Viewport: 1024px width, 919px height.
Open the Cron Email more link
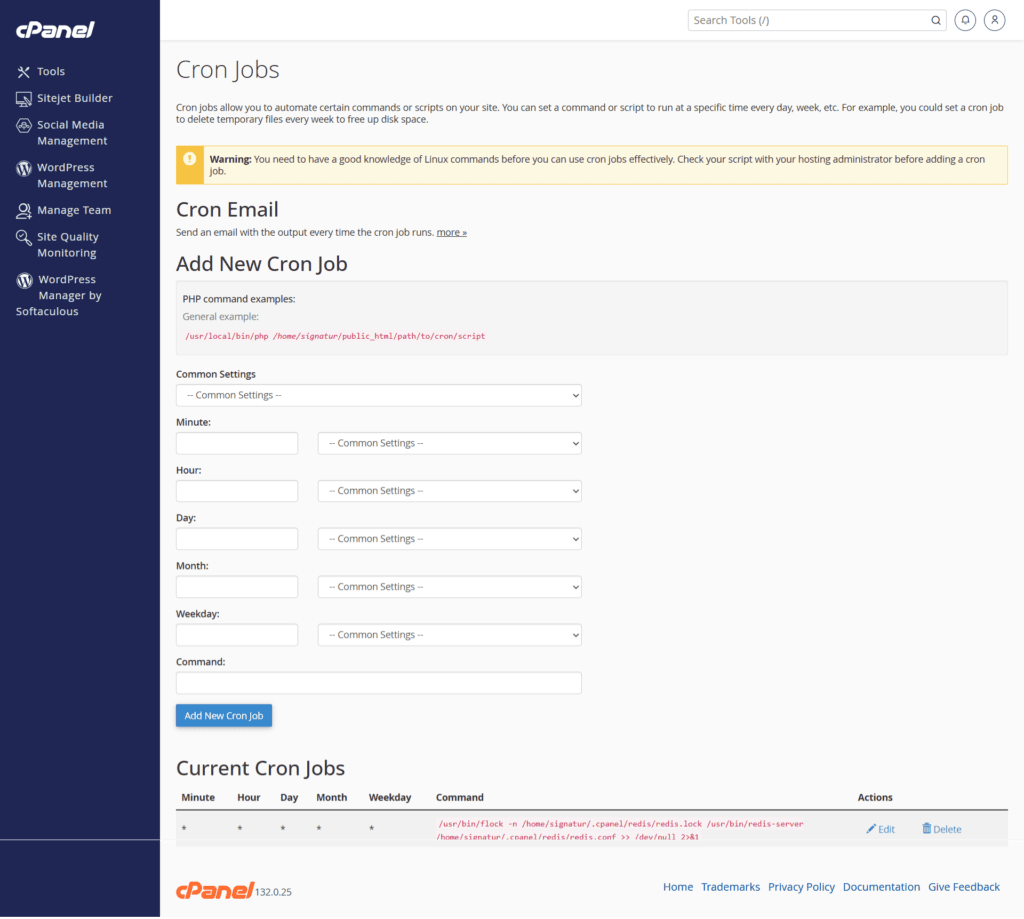click(451, 232)
